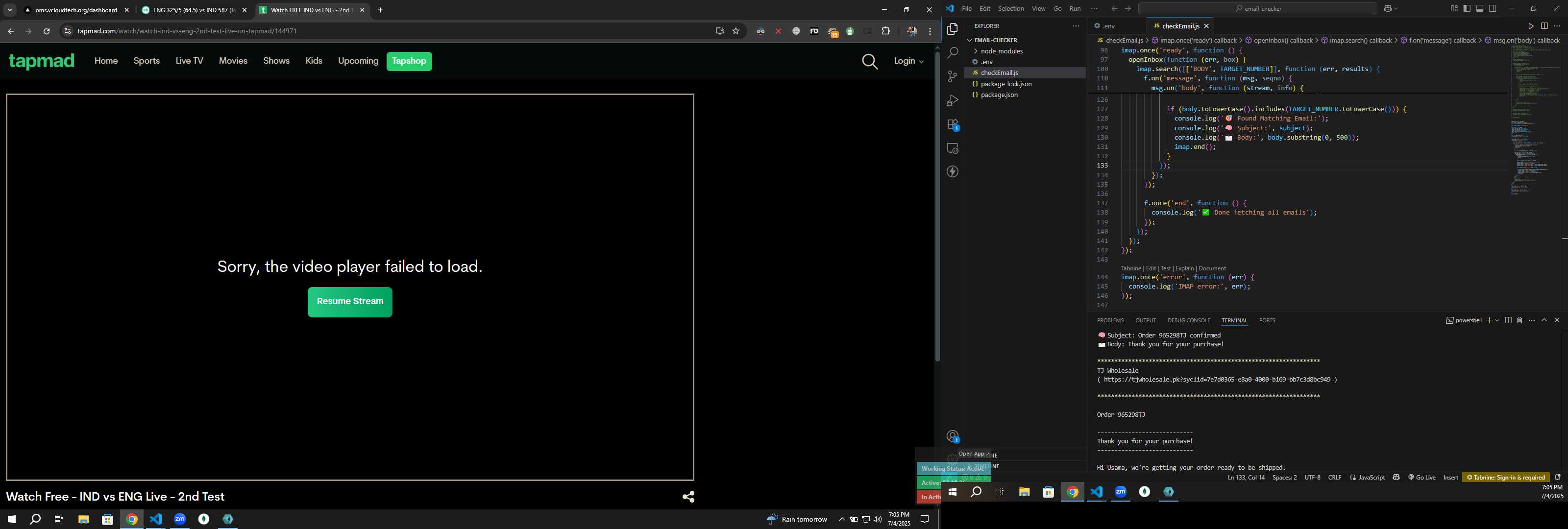Image resolution: width=1568 pixels, height=529 pixels.
Task: Click FD extension icon in Chrome toolbar
Action: tap(814, 31)
